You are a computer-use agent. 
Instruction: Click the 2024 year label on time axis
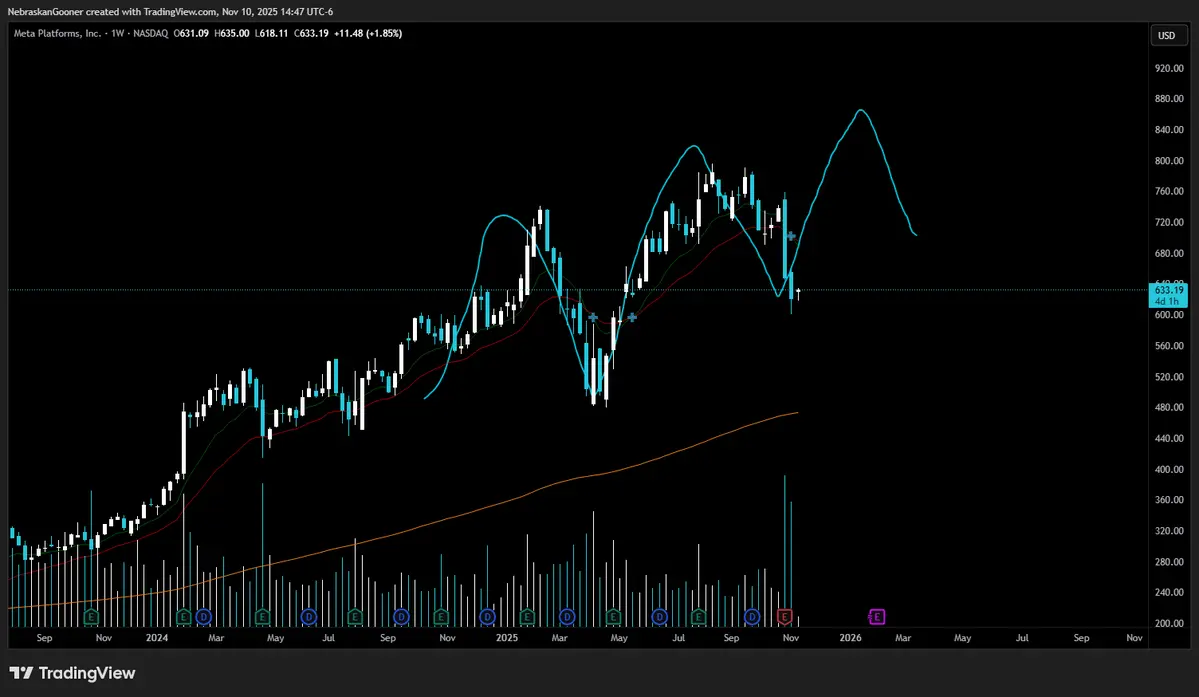click(x=157, y=637)
